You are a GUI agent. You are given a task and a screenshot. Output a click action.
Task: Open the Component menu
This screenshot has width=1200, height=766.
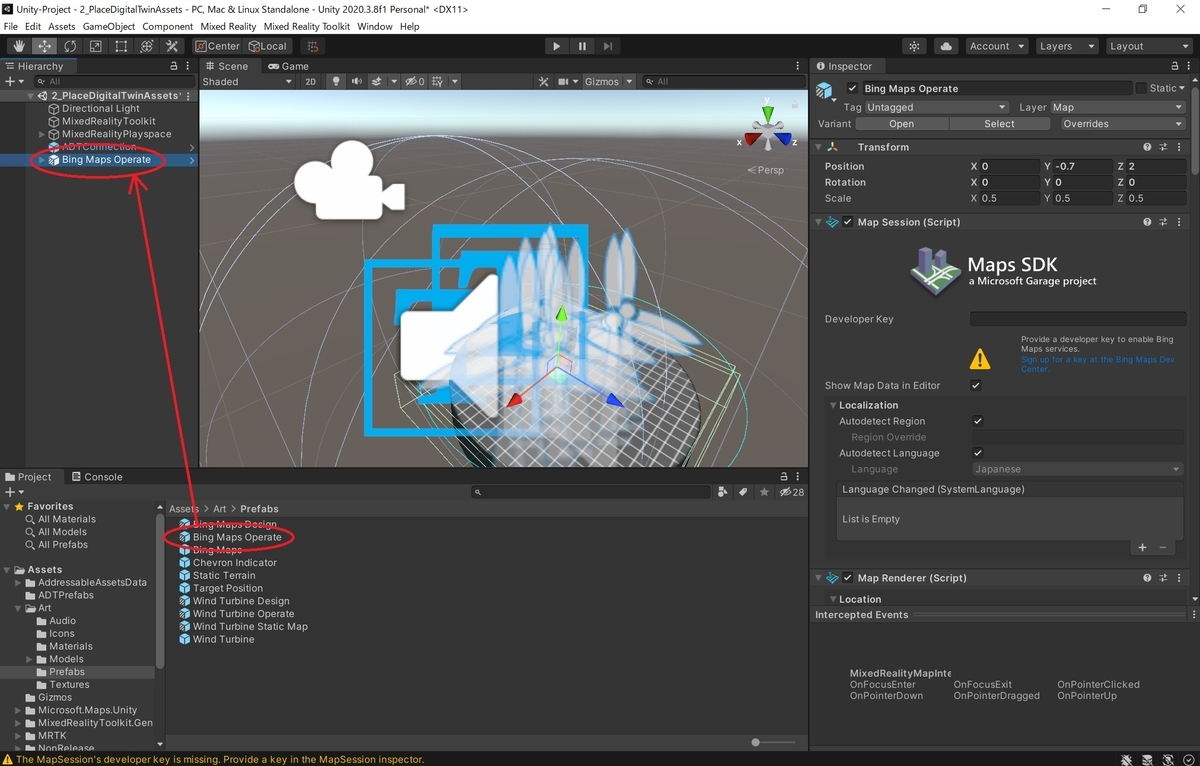tap(167, 26)
